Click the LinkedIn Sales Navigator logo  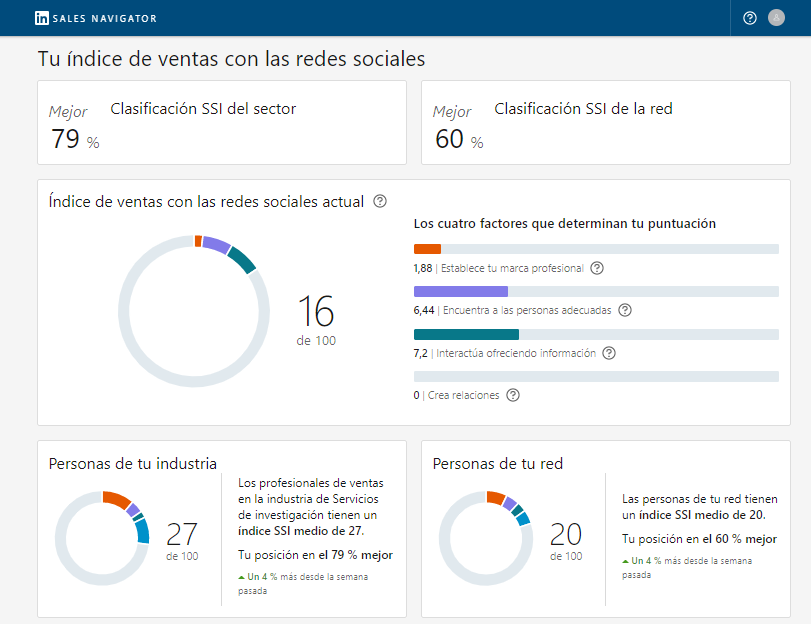tap(96, 18)
